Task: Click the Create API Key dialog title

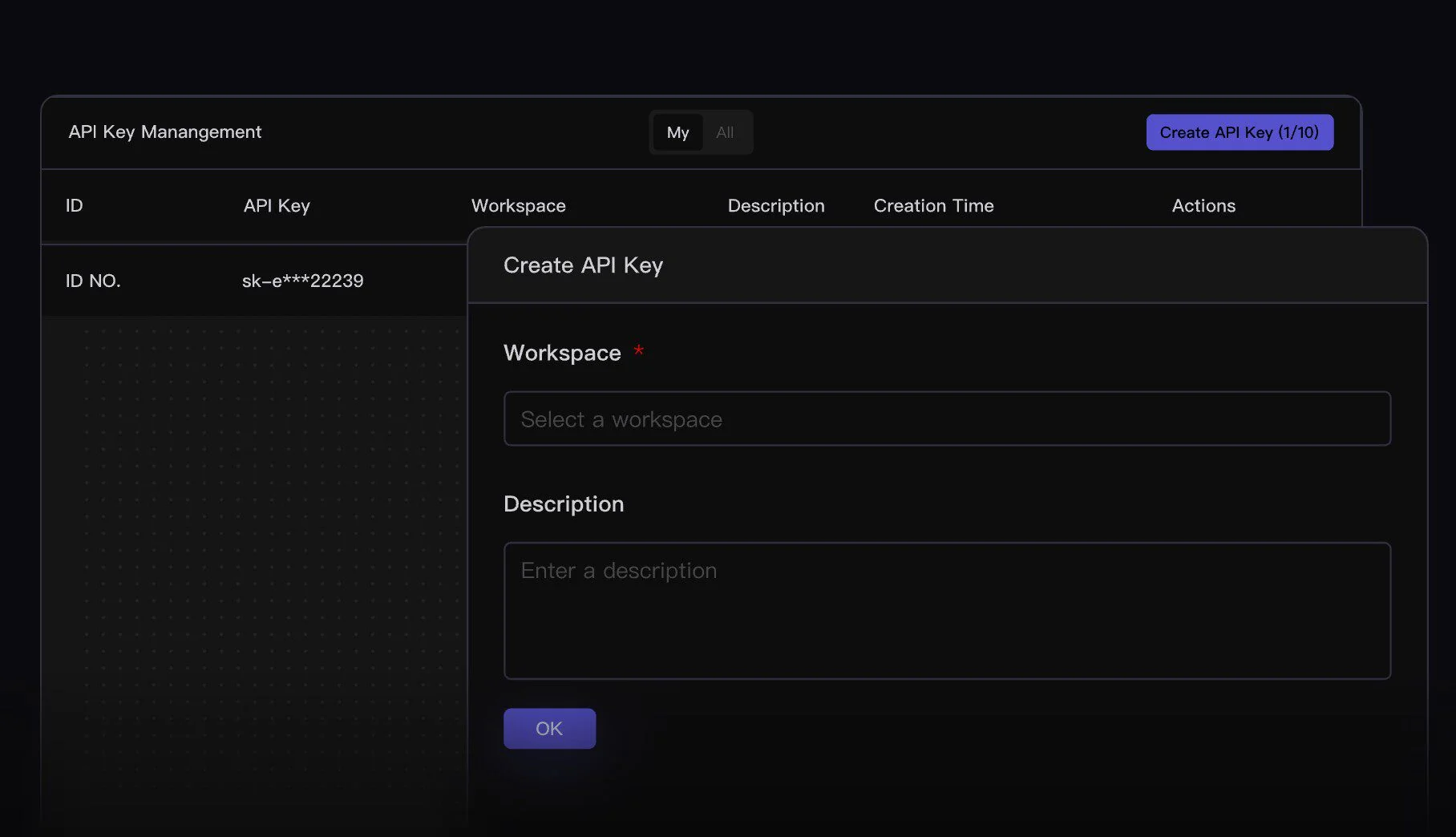Action: pos(583,265)
